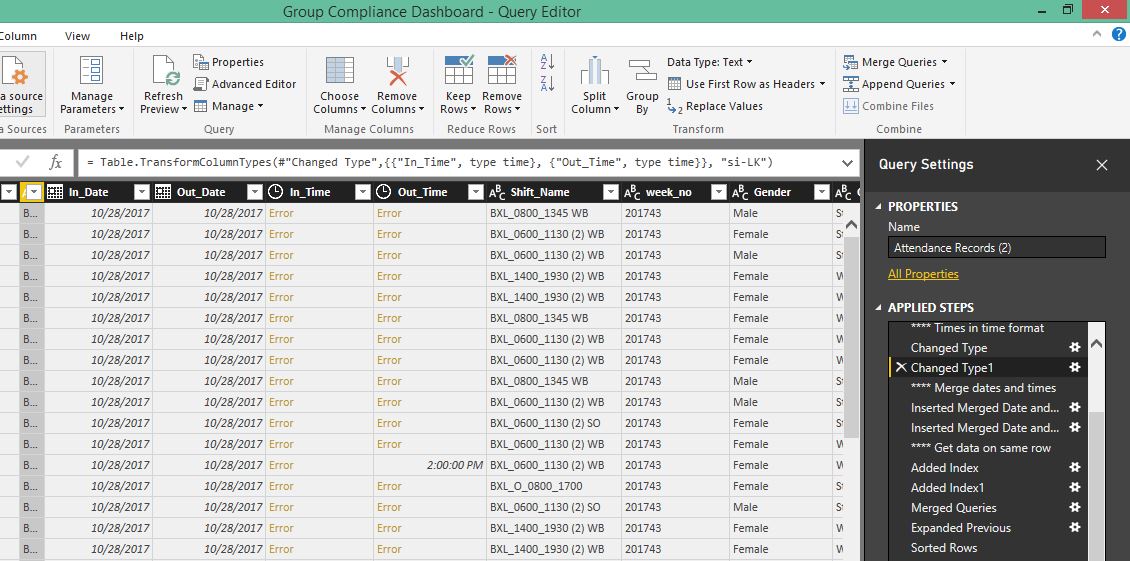
Task: Click Replace Values
Action: (x=715, y=106)
